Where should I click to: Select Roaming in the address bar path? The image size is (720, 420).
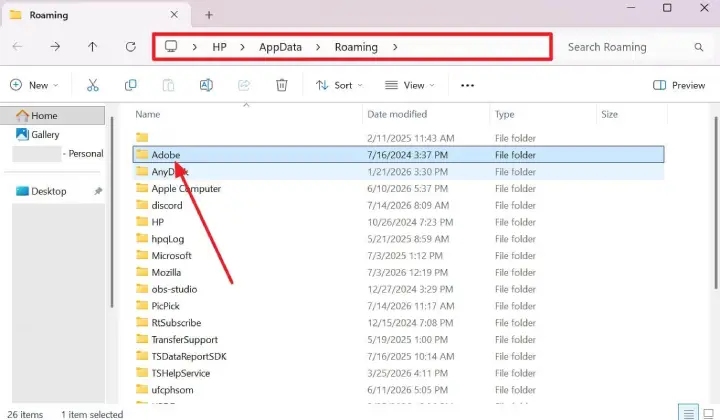pyautogui.click(x=356, y=47)
